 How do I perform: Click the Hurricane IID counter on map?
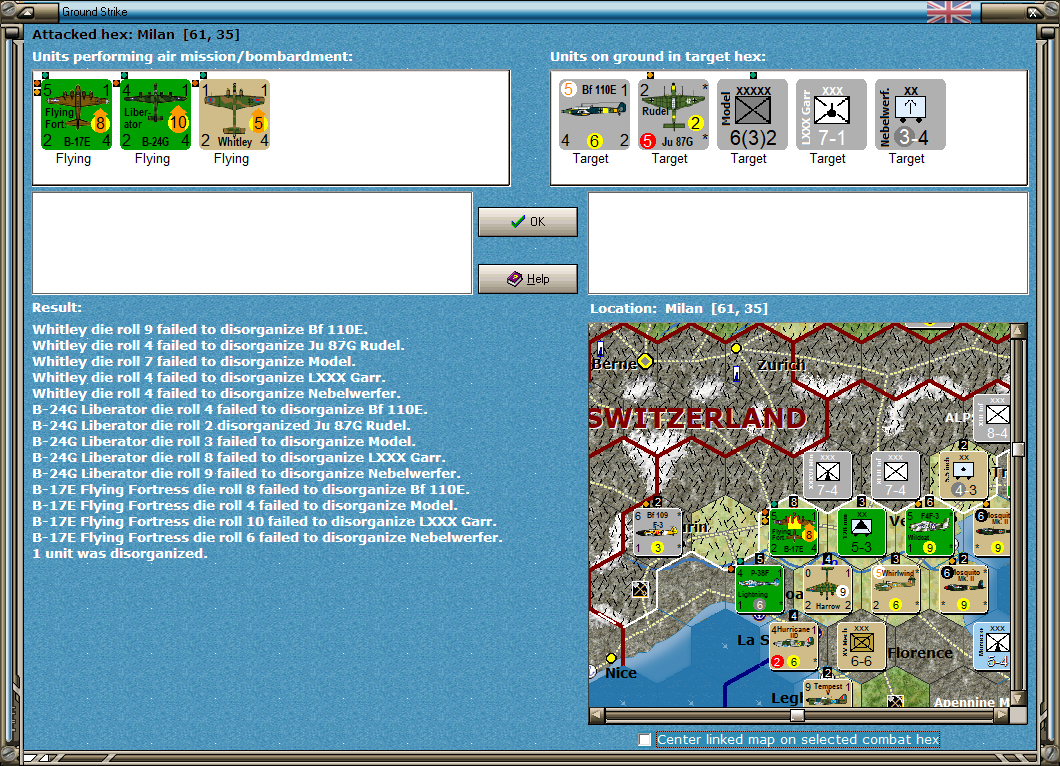(x=794, y=646)
